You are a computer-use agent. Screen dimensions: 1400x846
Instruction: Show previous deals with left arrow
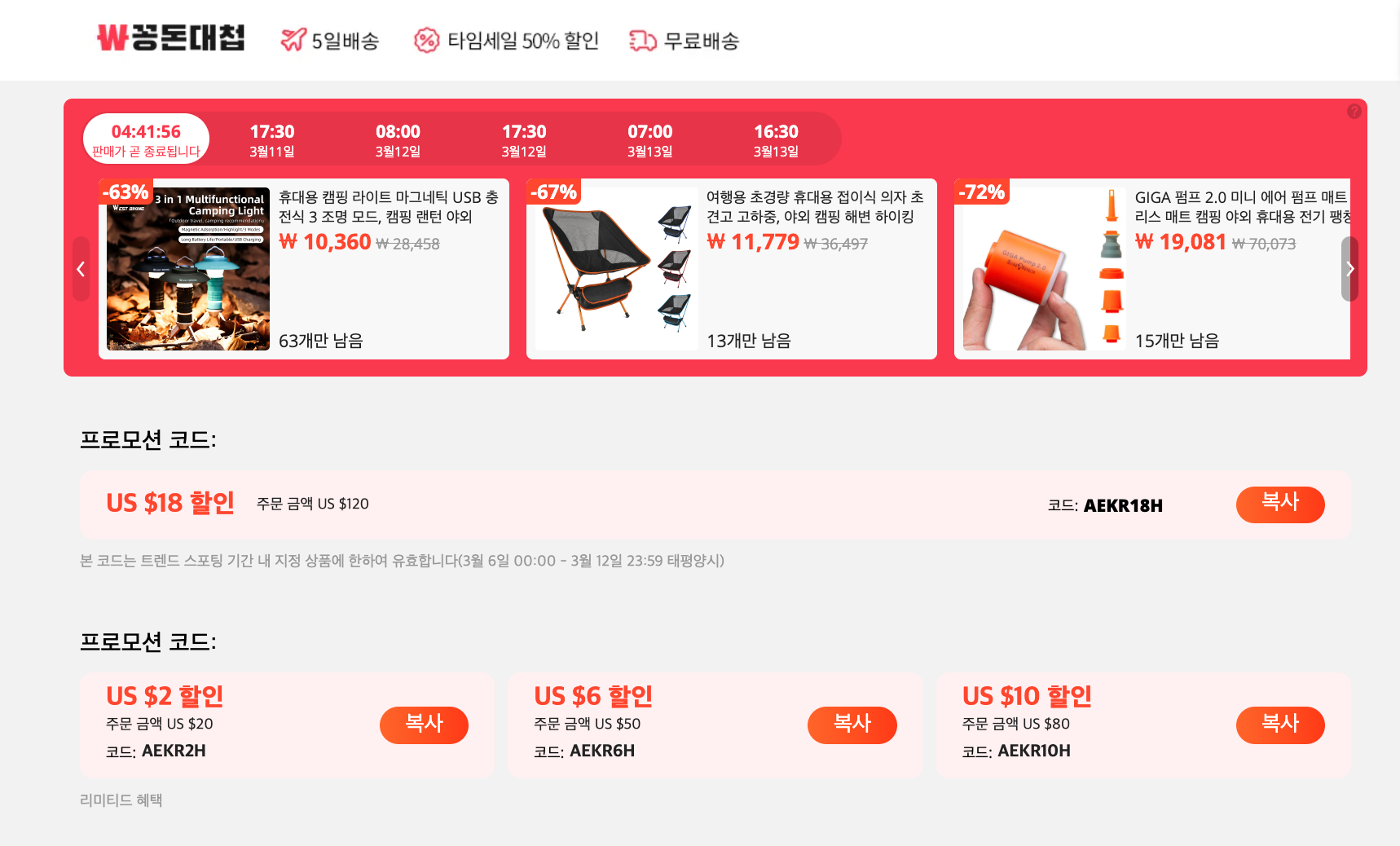pyautogui.click(x=81, y=269)
